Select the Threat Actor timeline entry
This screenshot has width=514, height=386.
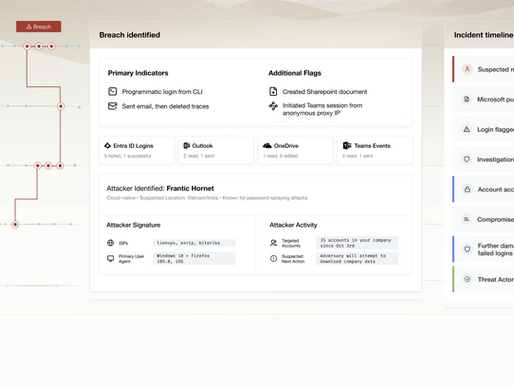click(483, 279)
